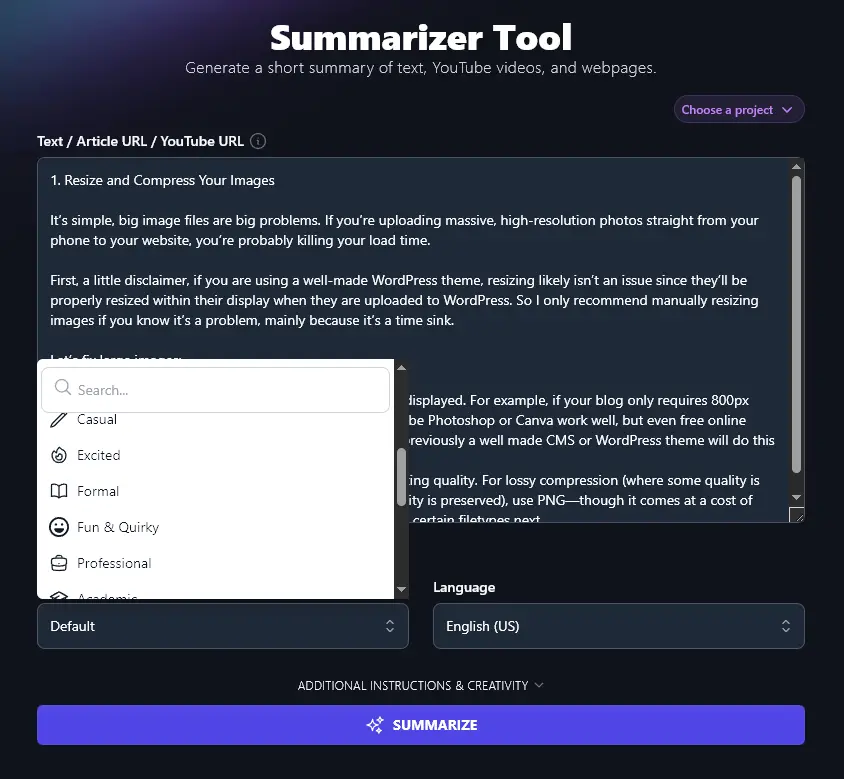Screen dimensions: 844x779
Task: Click inside the tone Search field
Action: 215,389
